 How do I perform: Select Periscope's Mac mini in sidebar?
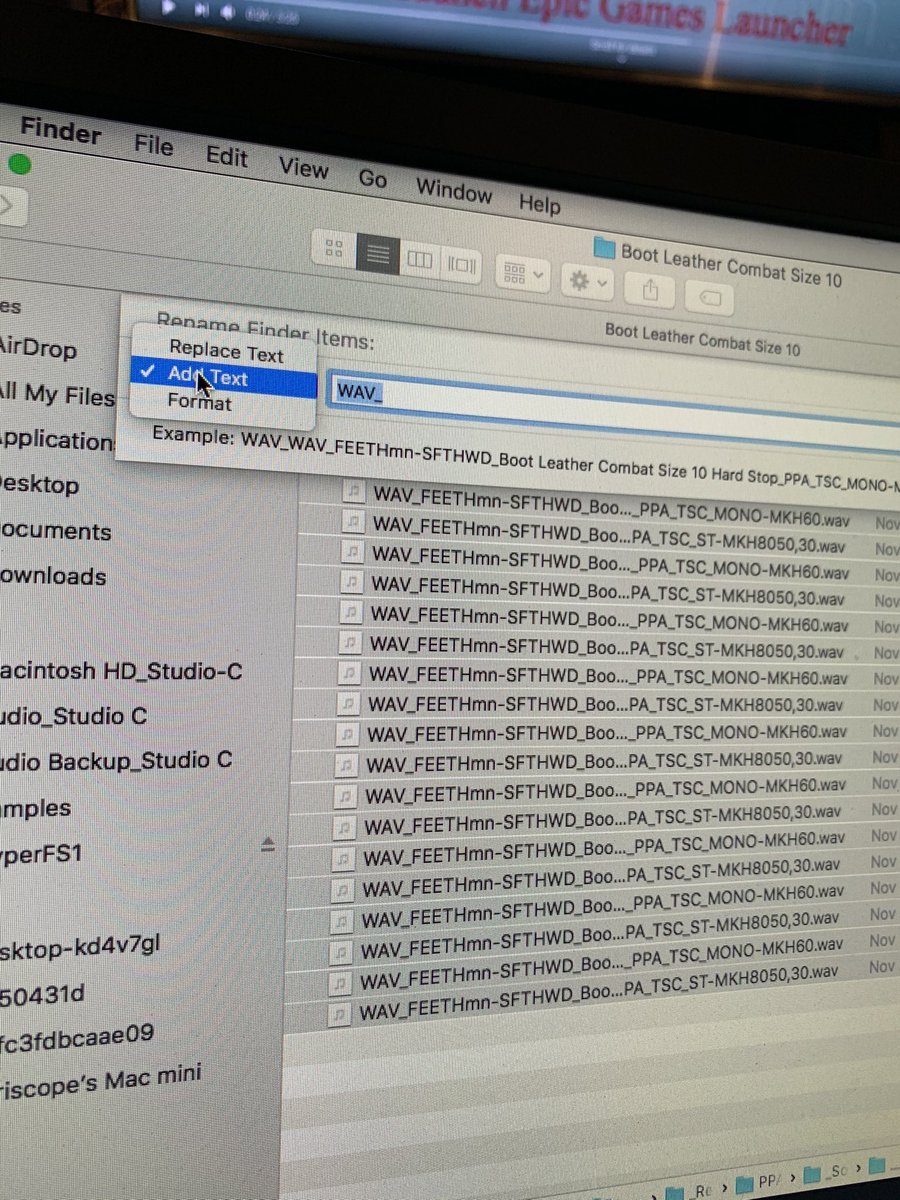(x=100, y=1081)
